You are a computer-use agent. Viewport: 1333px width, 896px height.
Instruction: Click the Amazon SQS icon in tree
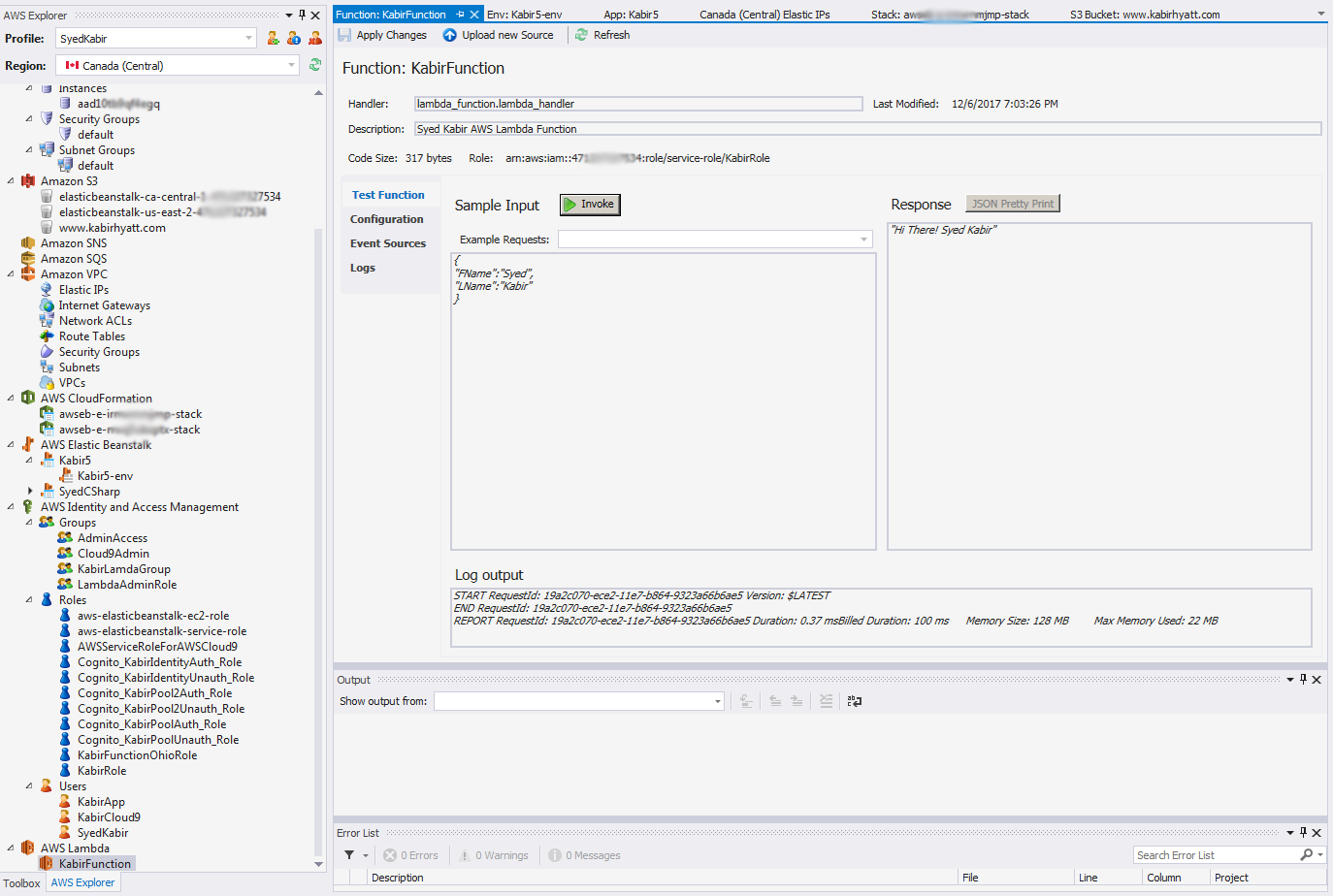point(28,259)
